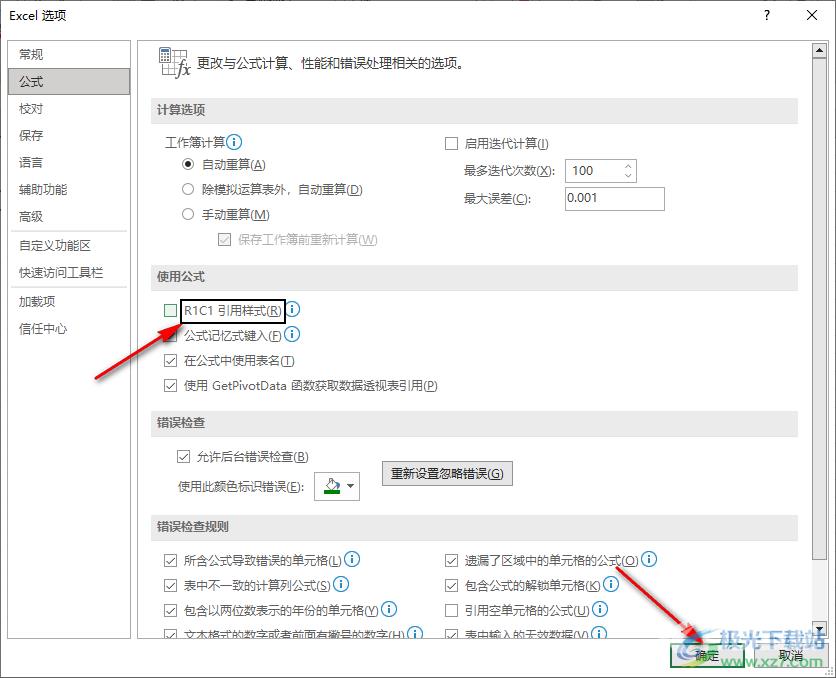Open 自定义功能区 category
The width and height of the screenshot is (836, 678).
pyautogui.click(x=69, y=246)
